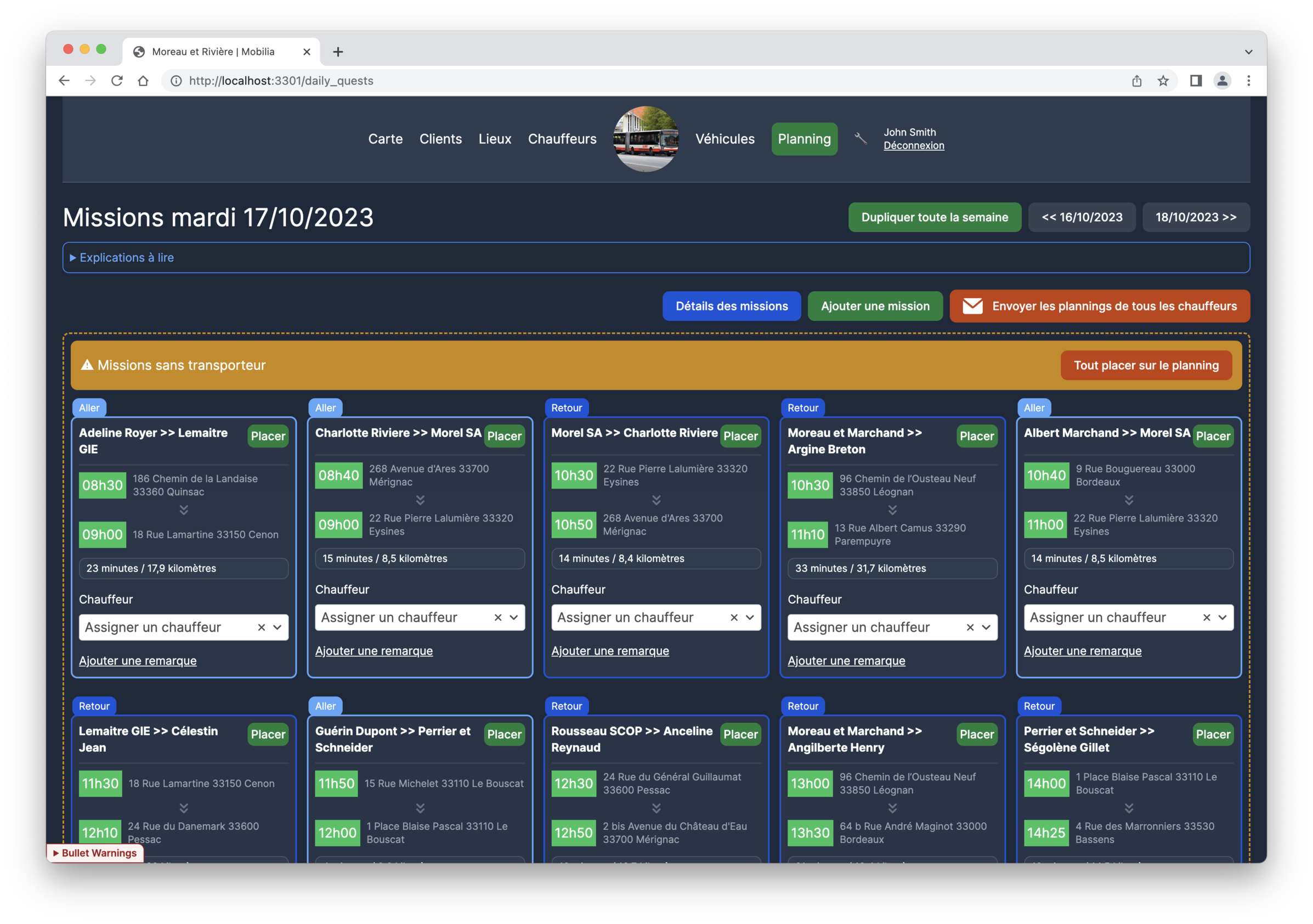Open the Carte menu item
1313x924 pixels.
pyautogui.click(x=386, y=139)
